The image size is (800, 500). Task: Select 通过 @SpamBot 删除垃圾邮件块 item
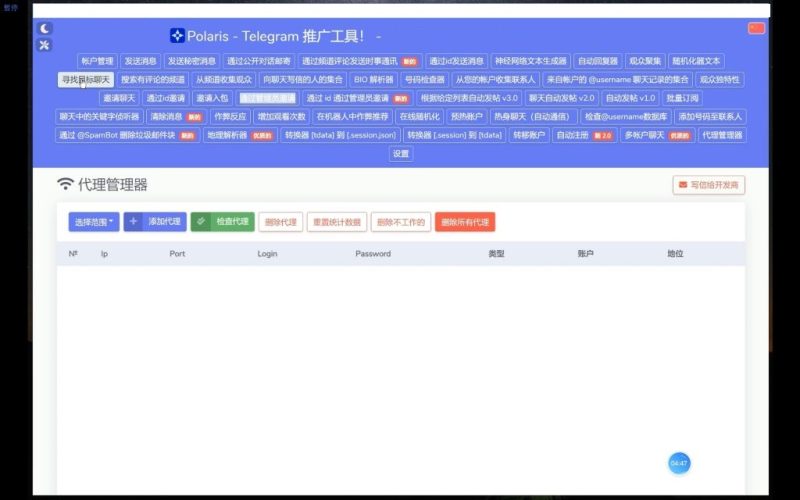pos(127,135)
